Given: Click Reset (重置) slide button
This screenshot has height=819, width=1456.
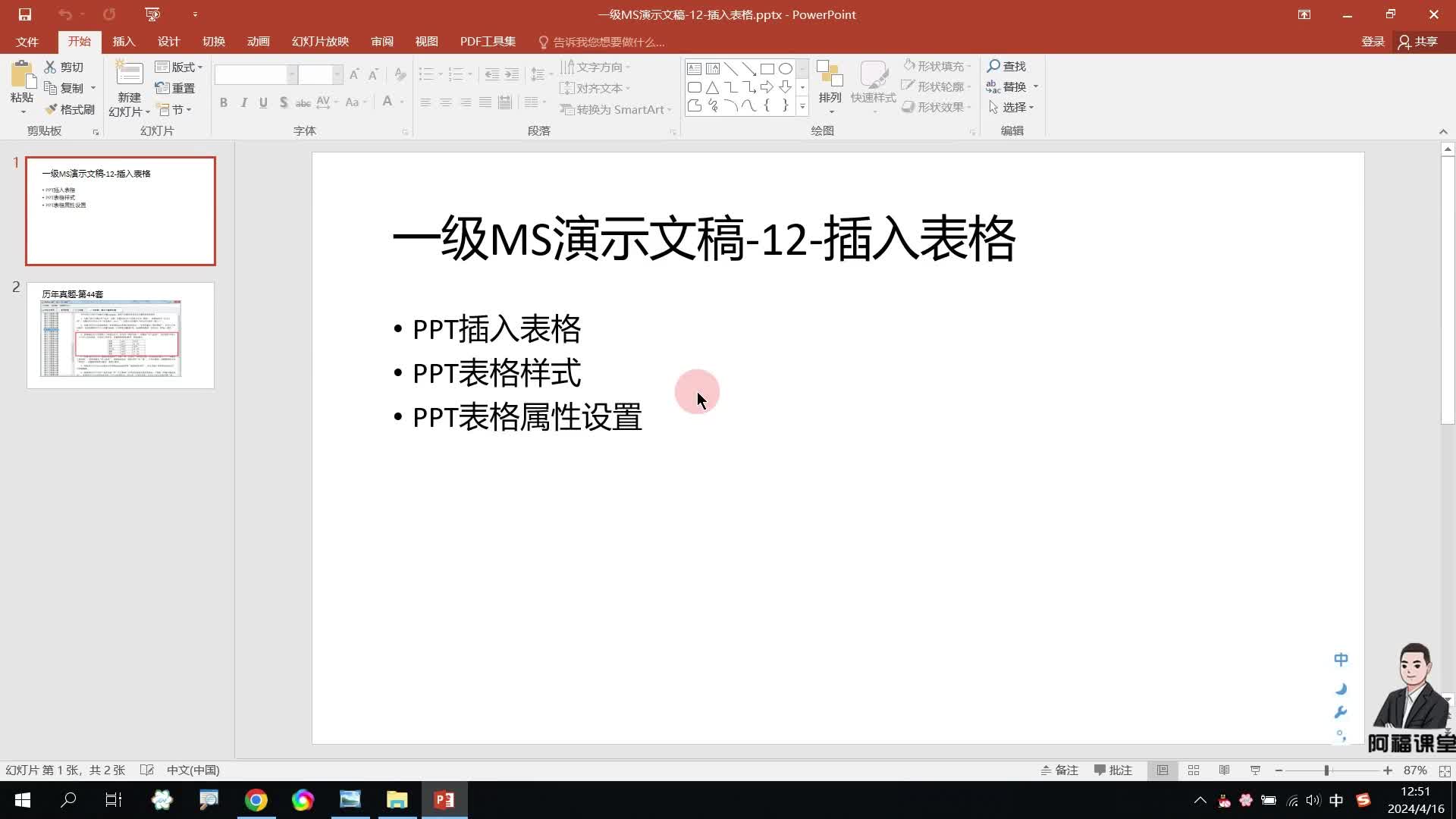Looking at the screenshot, I should (175, 88).
